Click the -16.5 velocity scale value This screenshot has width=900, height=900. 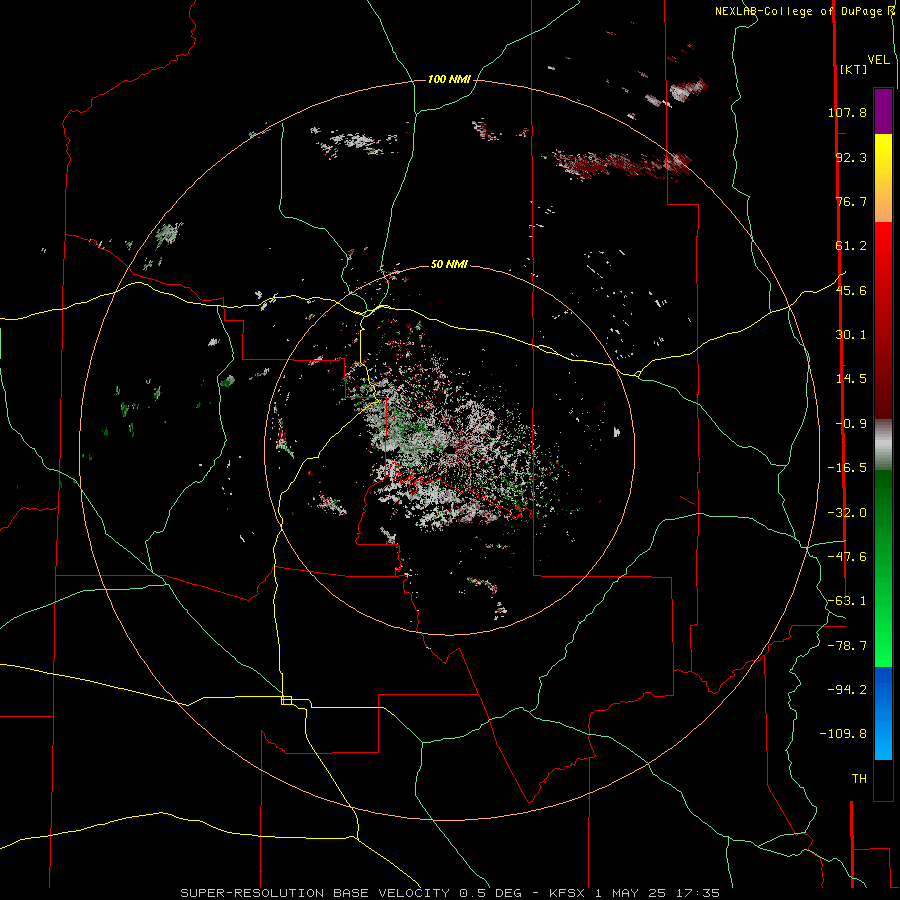point(847,468)
